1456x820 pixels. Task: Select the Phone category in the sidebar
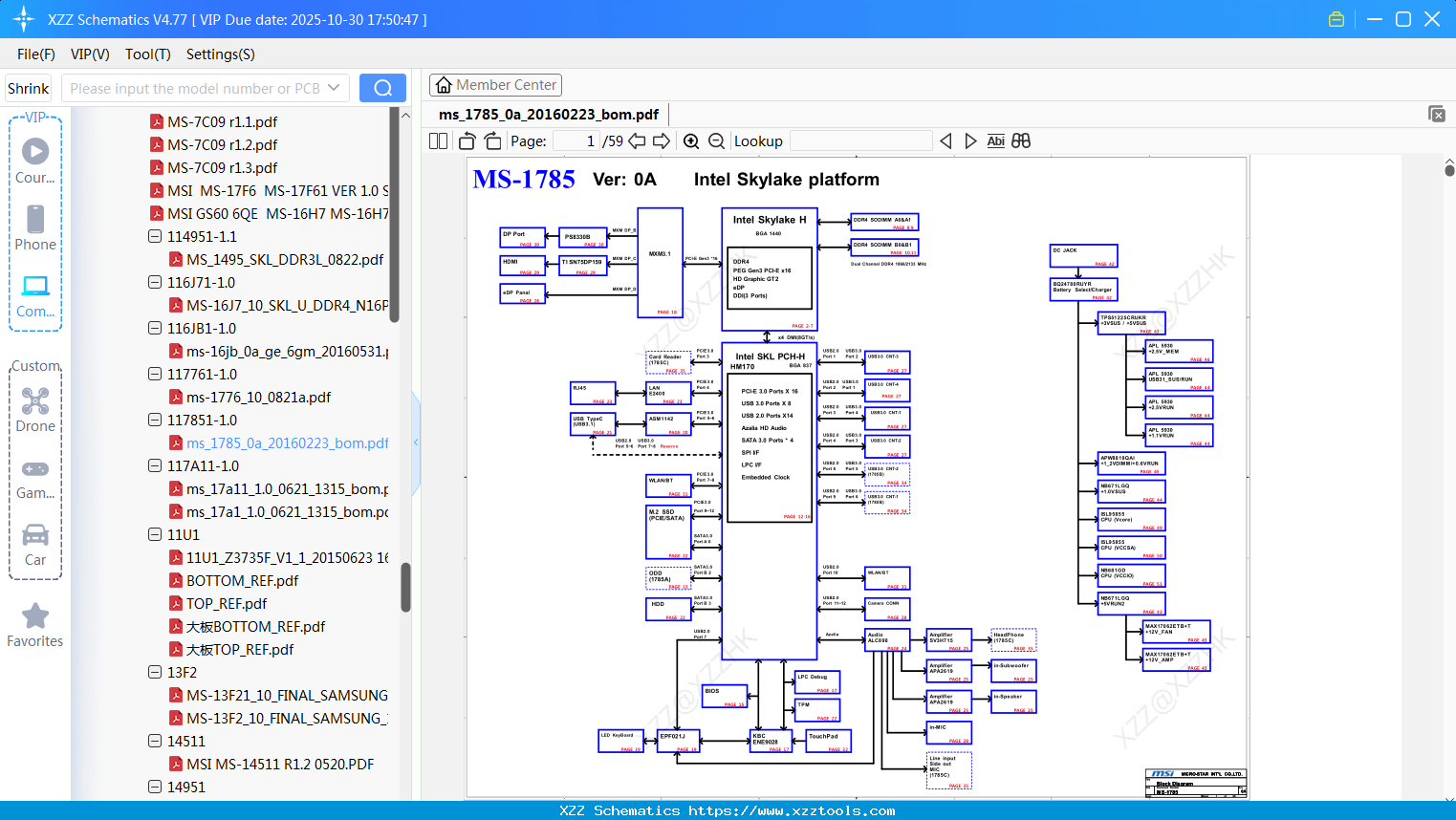pos(35,228)
